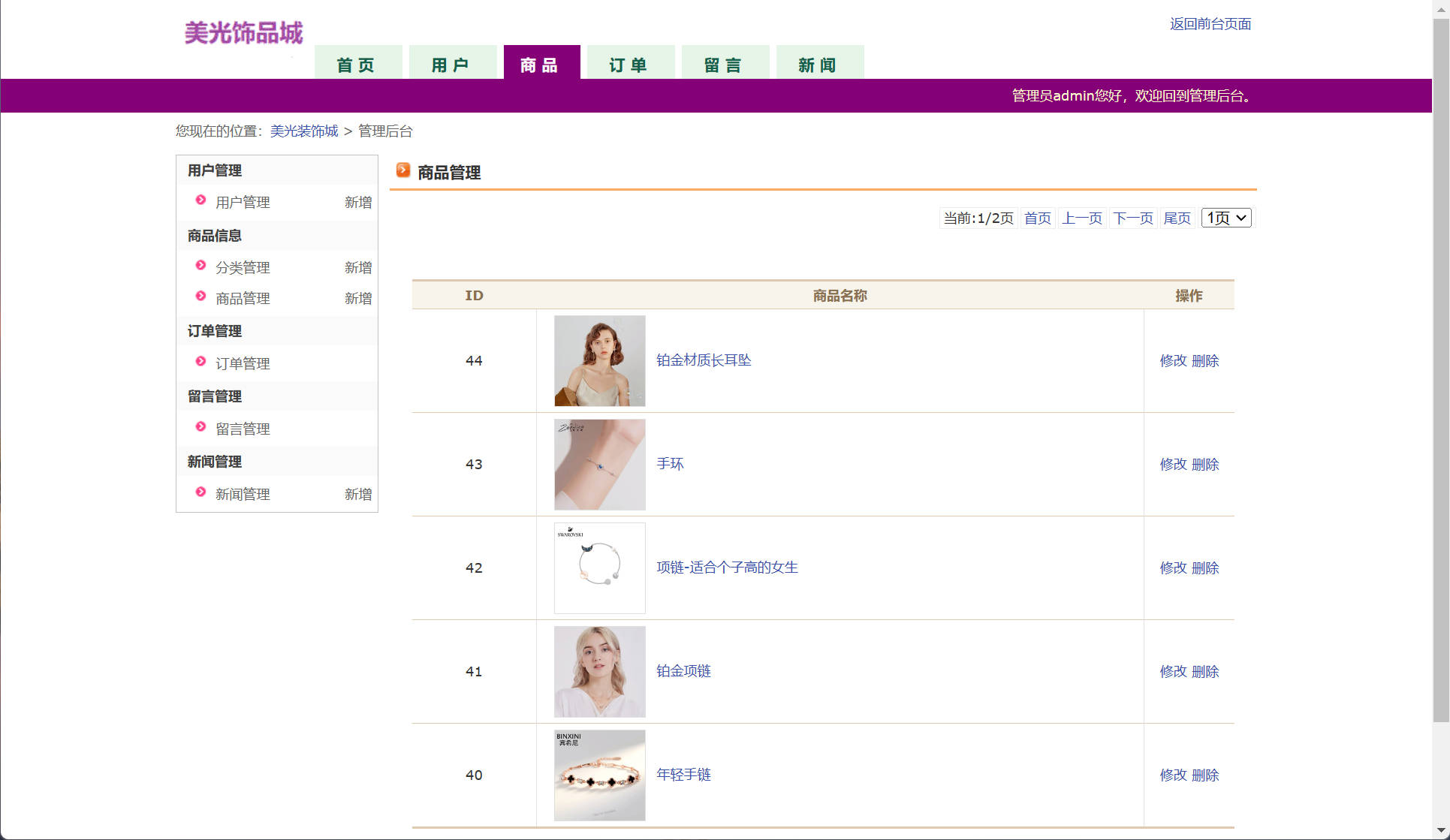Click the 美光饰品城 site logo
1450x840 pixels.
click(x=243, y=33)
